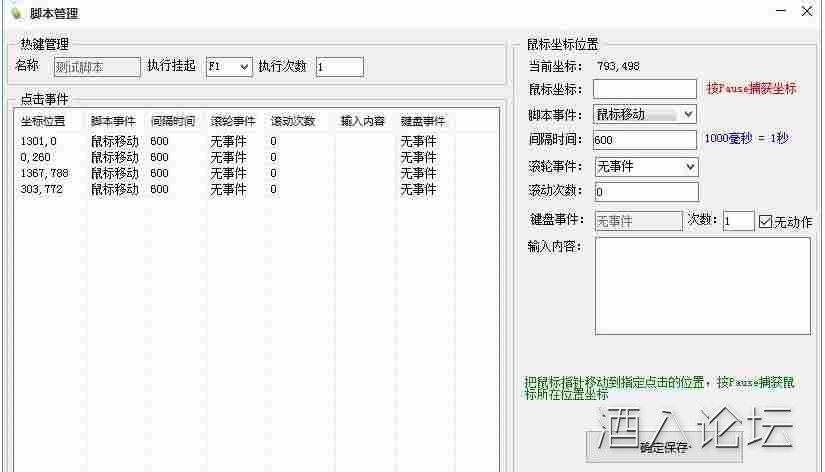
Task: Click the 键盘事件 无事件 field
Action: 639,221
